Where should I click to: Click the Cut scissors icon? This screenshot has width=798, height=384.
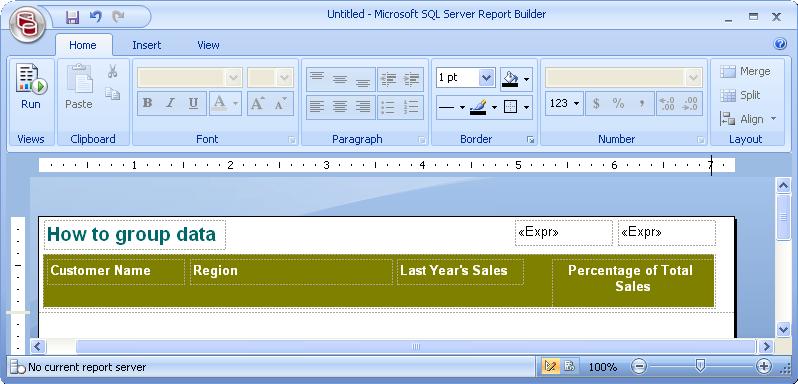point(112,71)
